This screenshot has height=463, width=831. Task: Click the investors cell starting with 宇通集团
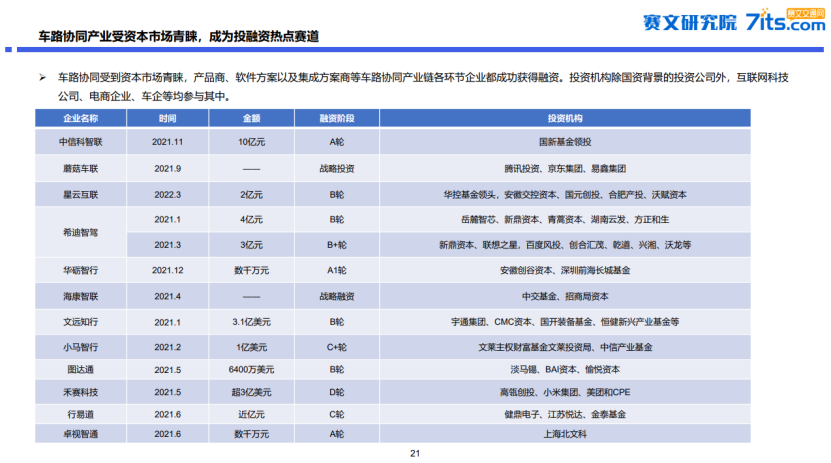coord(565,322)
